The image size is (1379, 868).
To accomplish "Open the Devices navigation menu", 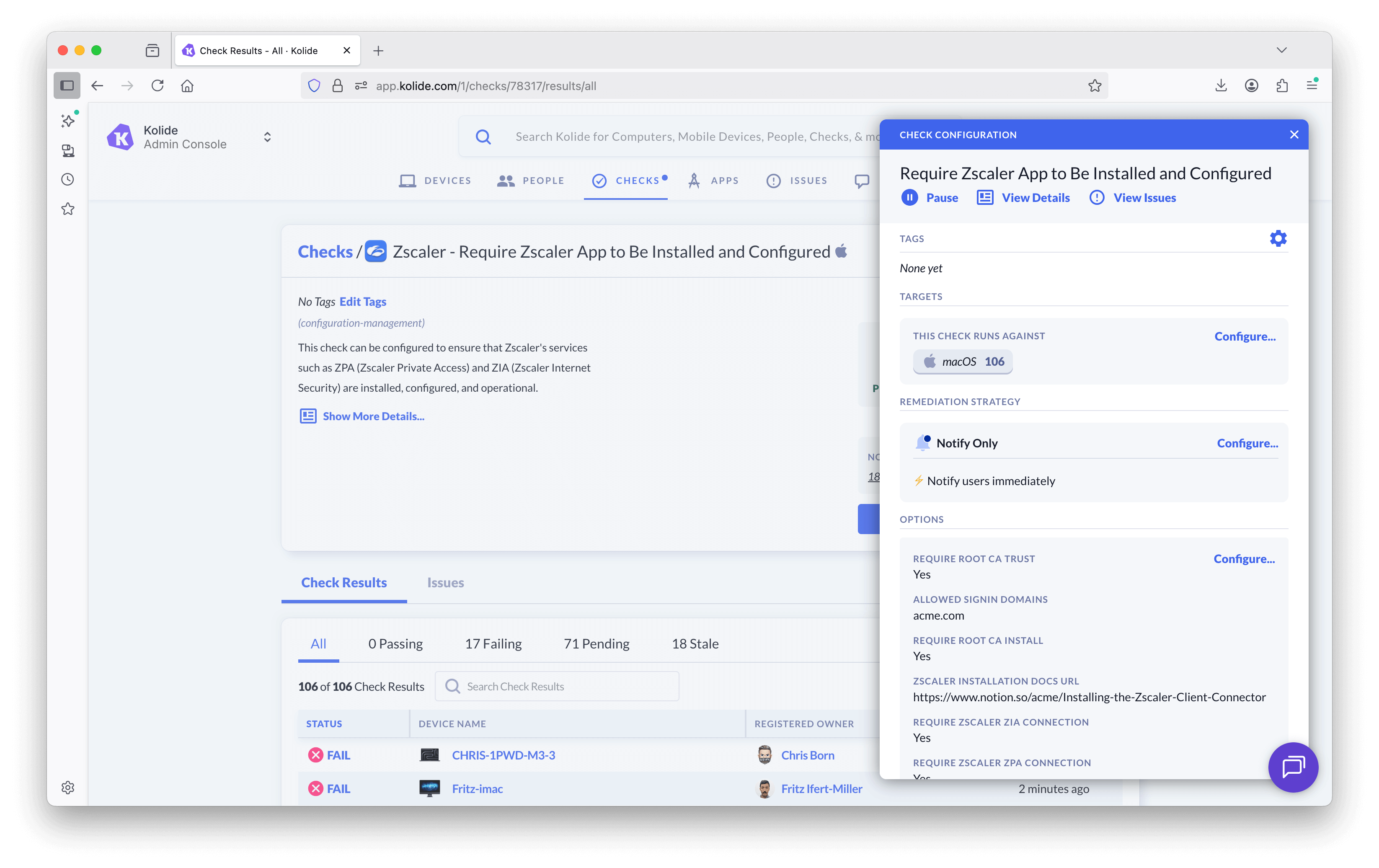I will [435, 181].
